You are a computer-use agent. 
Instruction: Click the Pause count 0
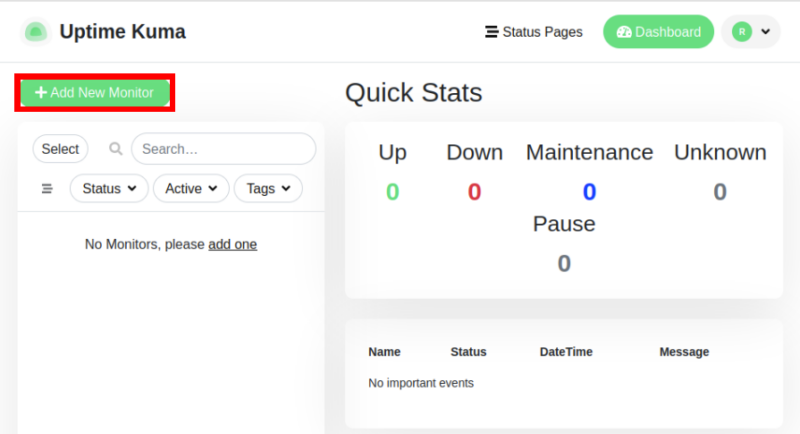point(564,264)
